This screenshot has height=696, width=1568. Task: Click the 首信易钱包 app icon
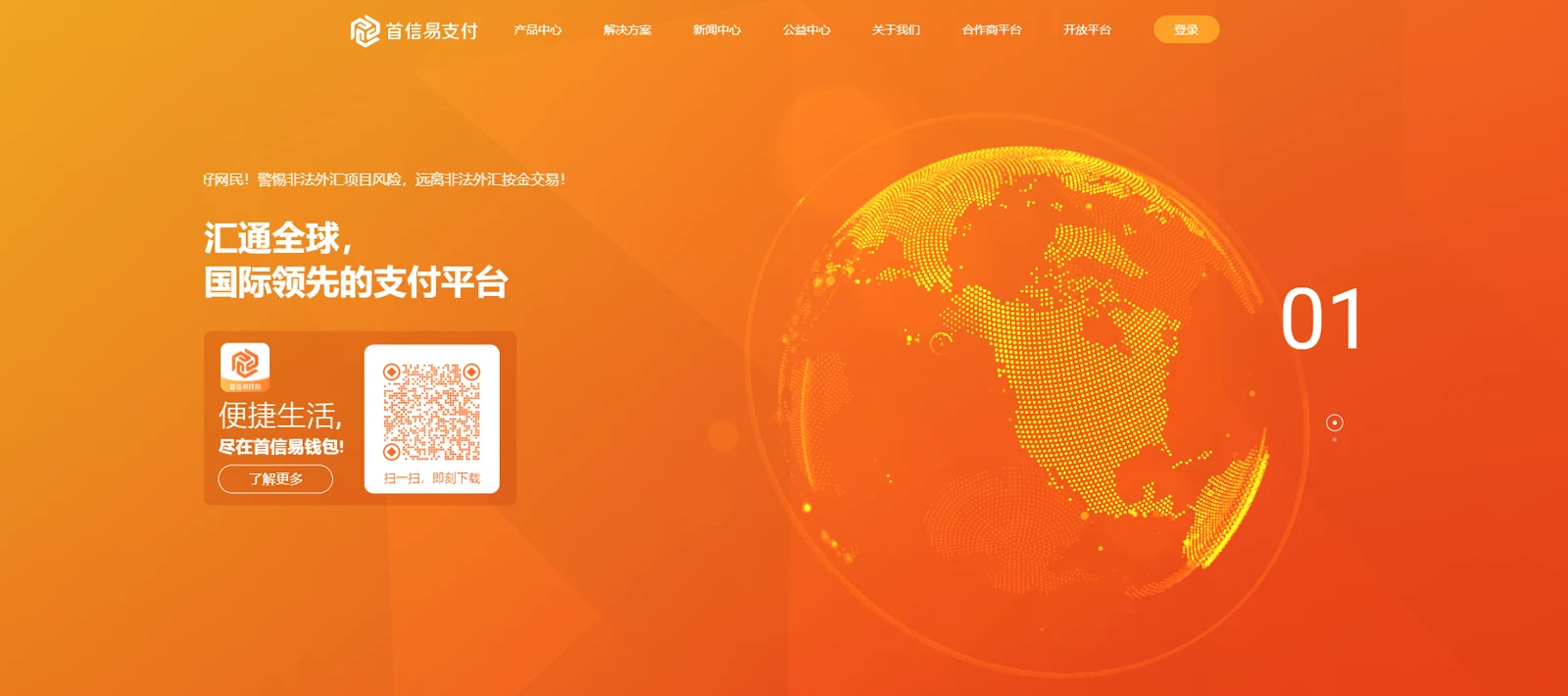(x=245, y=368)
